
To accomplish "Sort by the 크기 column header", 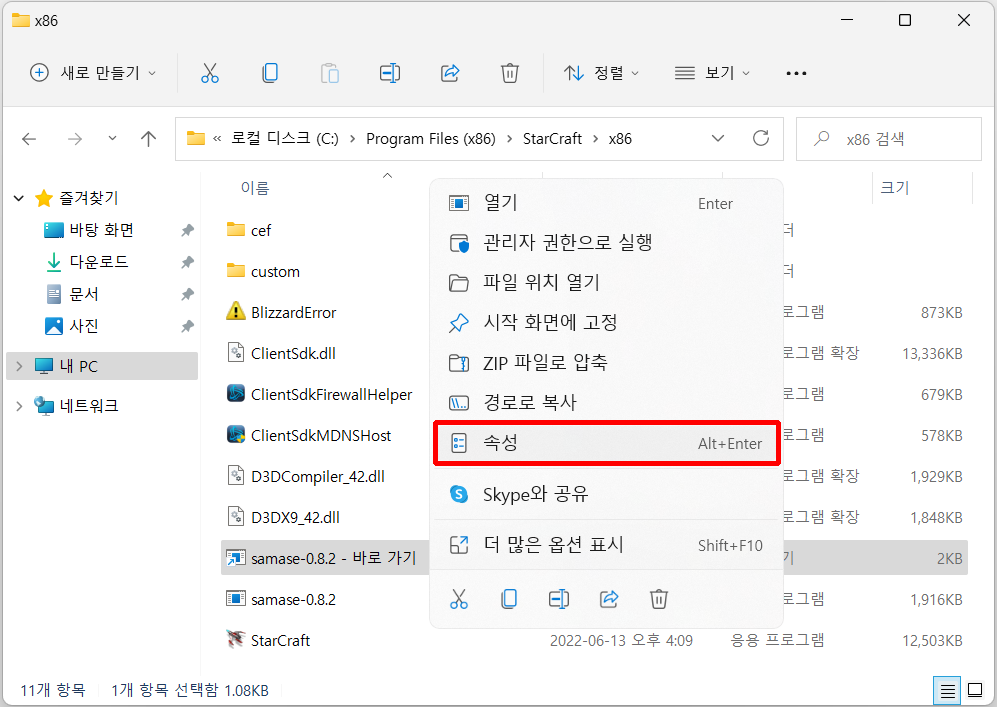I will pos(895,188).
